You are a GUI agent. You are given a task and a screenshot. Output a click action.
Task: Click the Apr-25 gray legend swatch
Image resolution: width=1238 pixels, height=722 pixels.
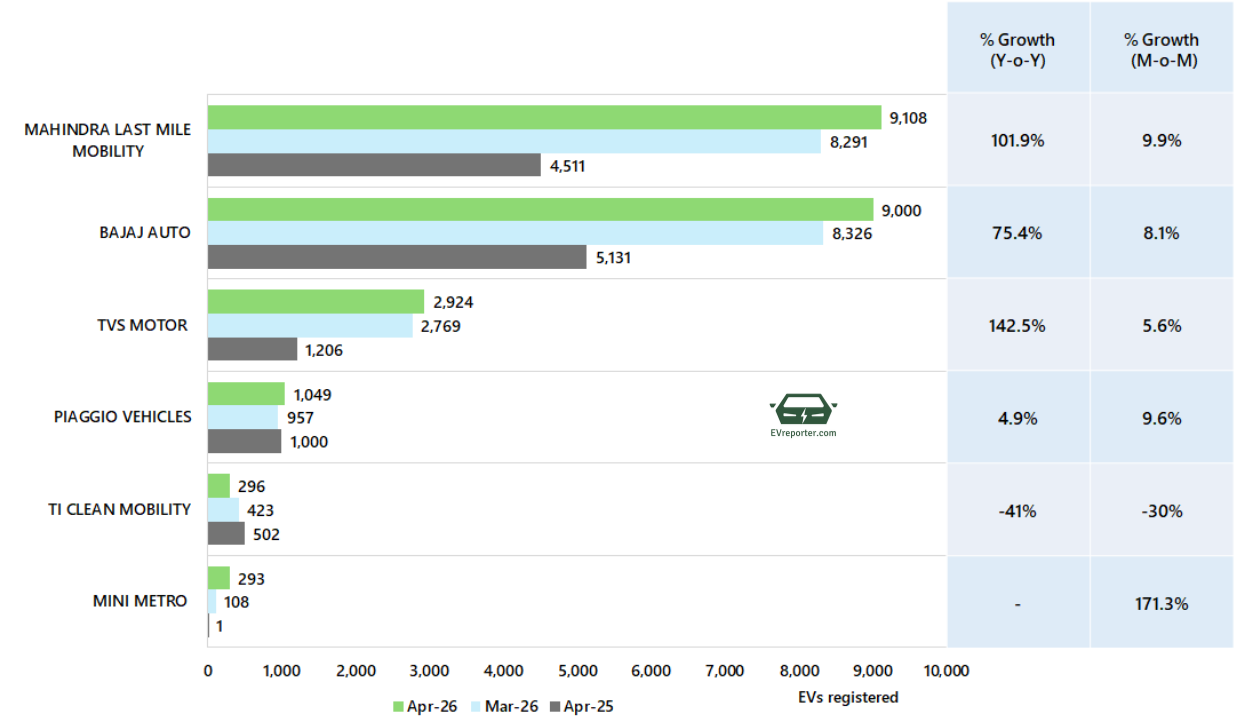pos(554,707)
